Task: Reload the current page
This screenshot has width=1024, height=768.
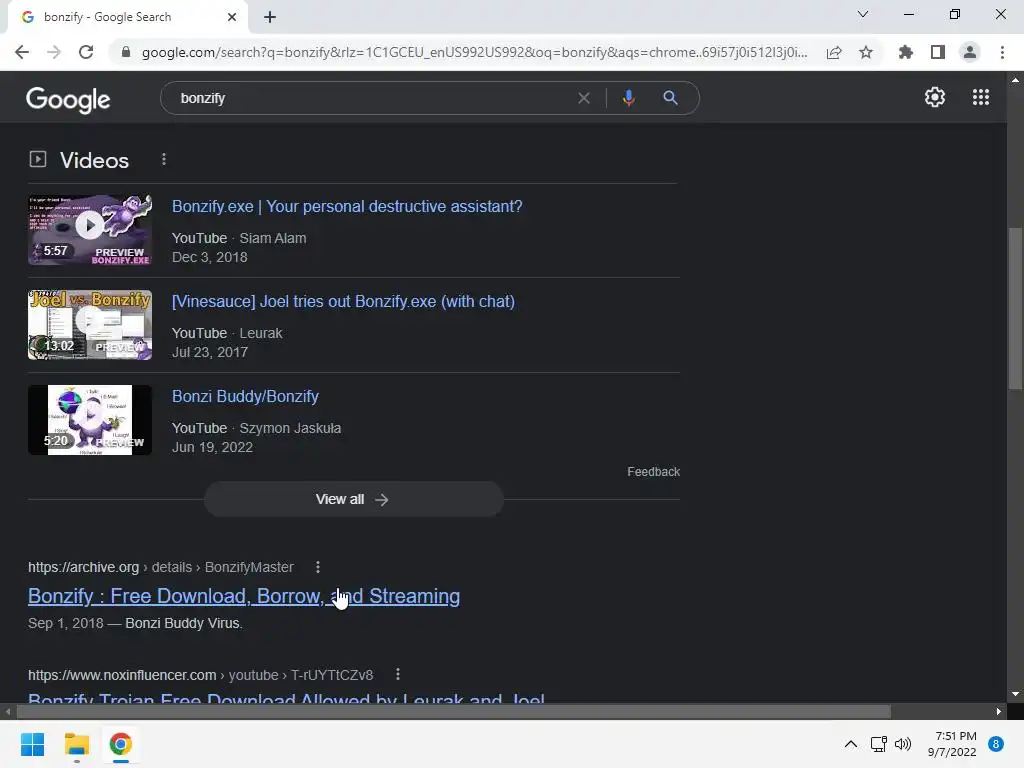Action: pos(86,52)
